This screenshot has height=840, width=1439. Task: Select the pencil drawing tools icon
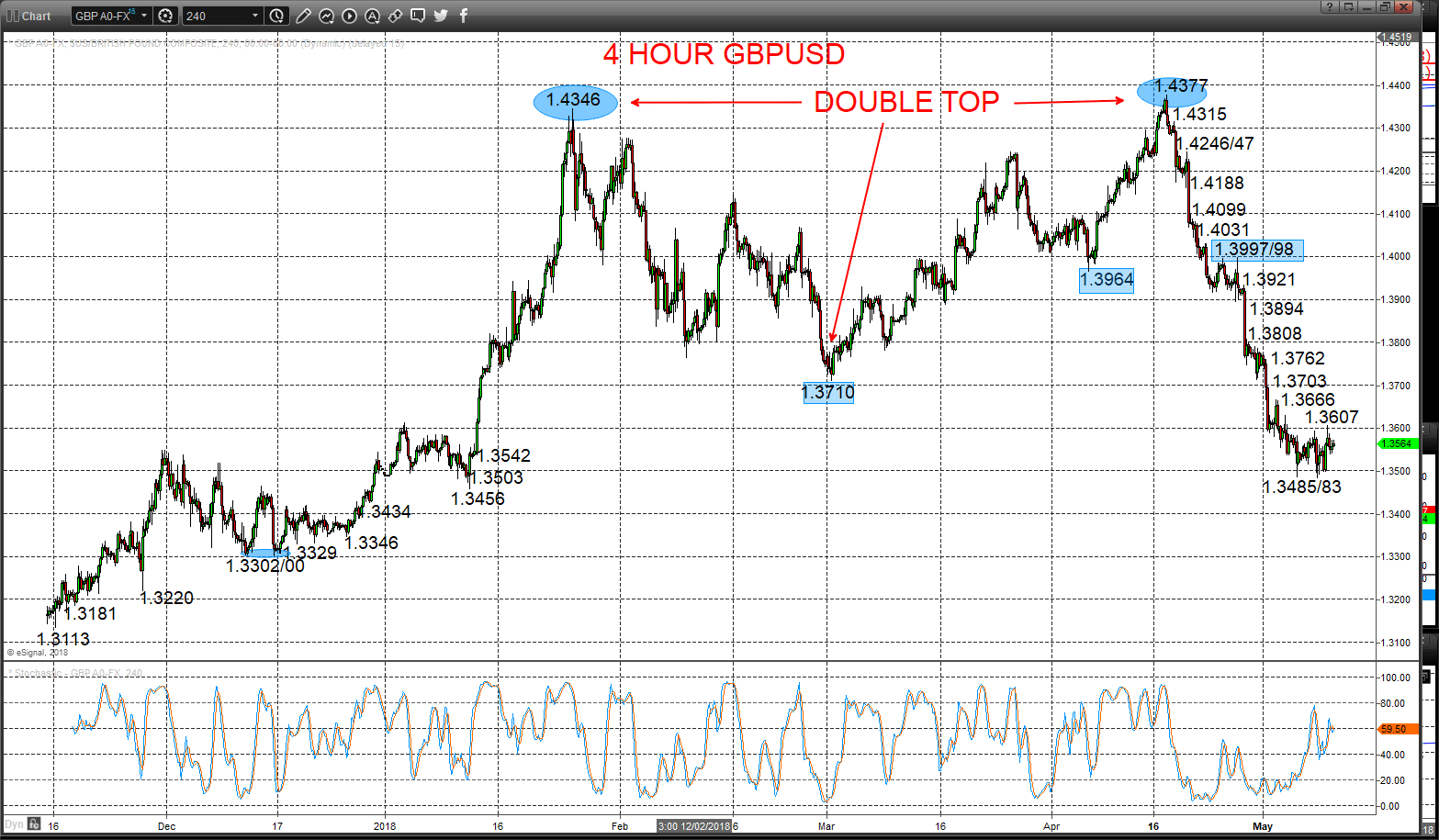pyautogui.click(x=305, y=16)
